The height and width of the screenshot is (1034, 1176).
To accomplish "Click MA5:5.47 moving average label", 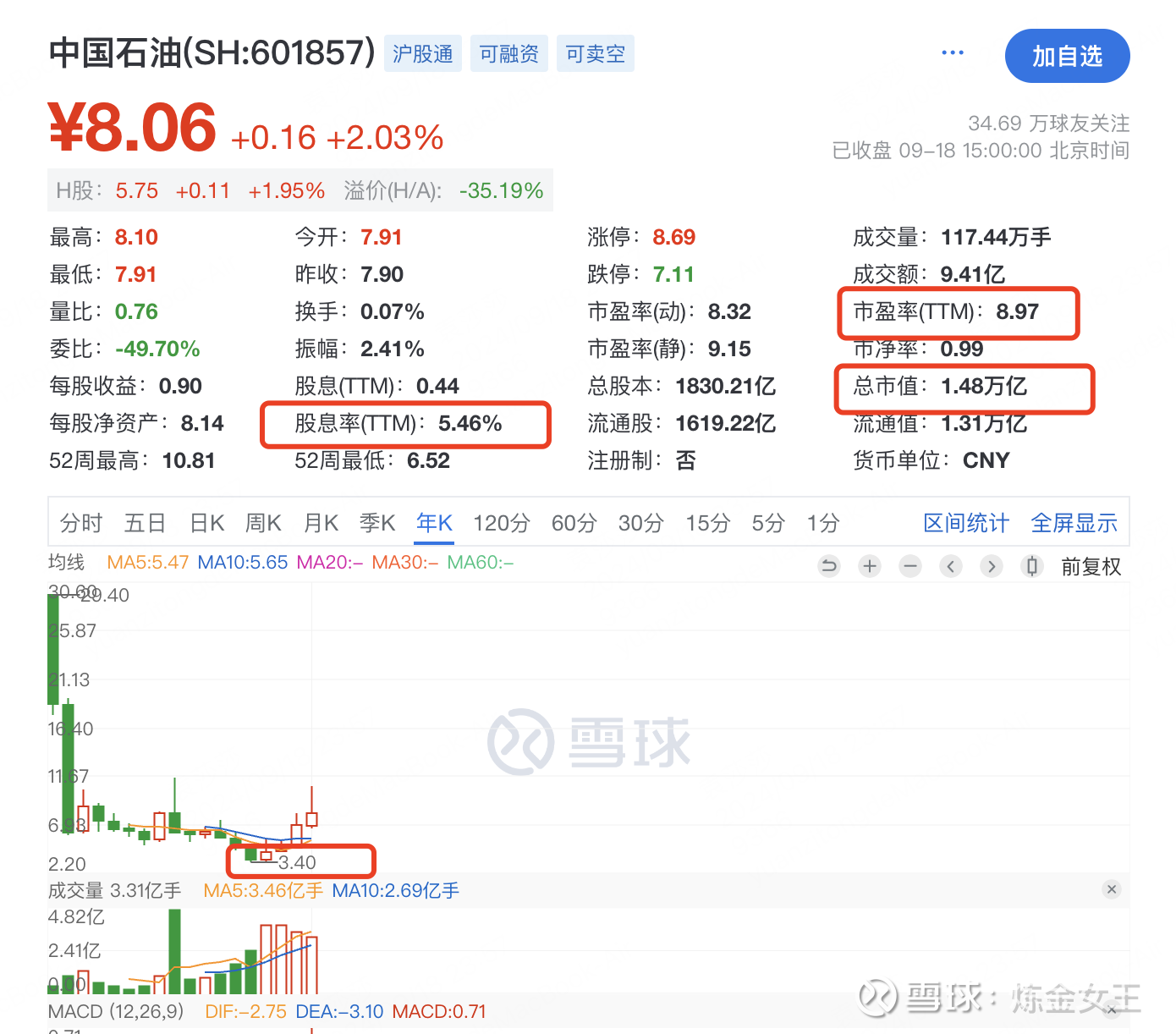I will tap(147, 562).
